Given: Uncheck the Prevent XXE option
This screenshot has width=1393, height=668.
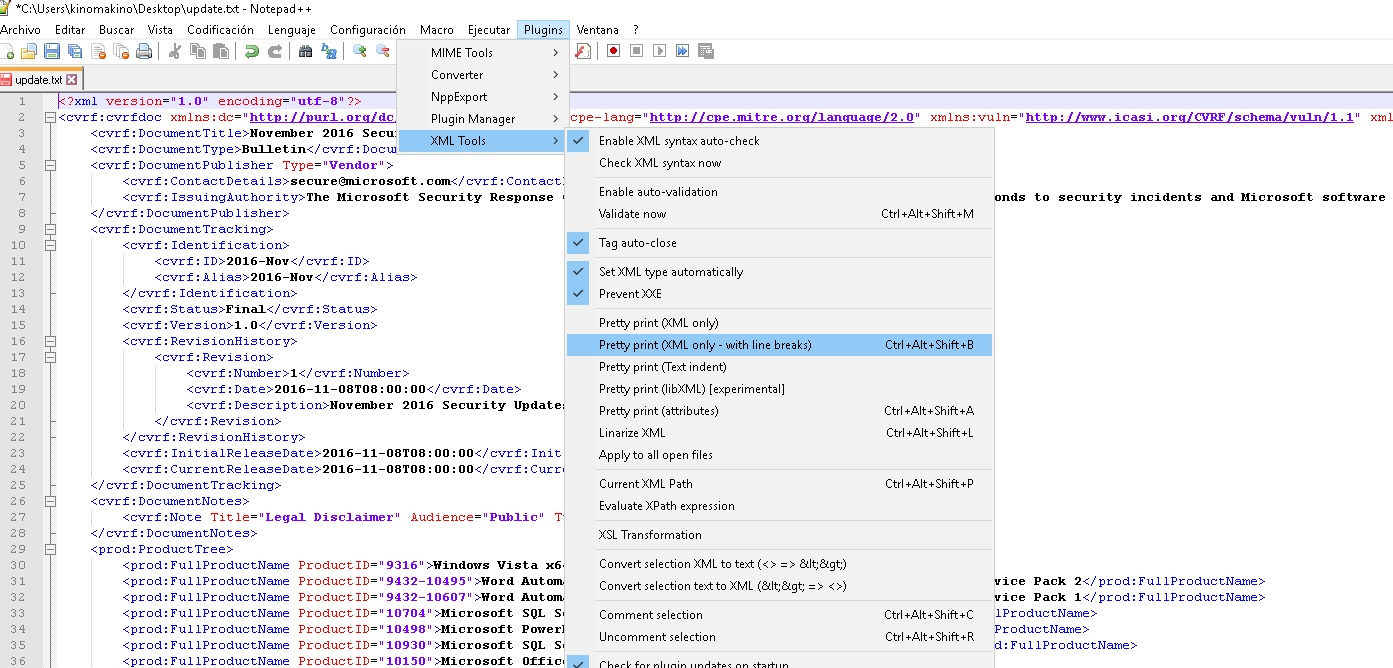Looking at the screenshot, I should click(x=630, y=294).
